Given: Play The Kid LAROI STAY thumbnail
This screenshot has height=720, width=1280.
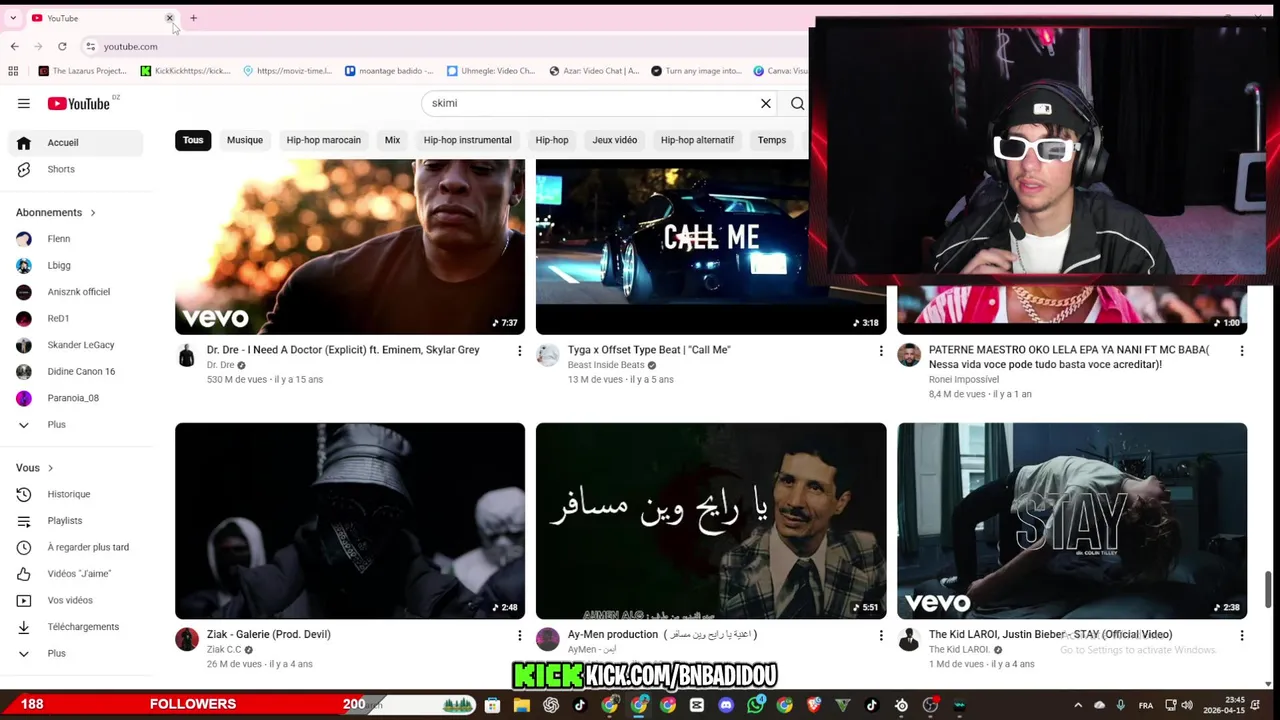Looking at the screenshot, I should pyautogui.click(x=1072, y=521).
